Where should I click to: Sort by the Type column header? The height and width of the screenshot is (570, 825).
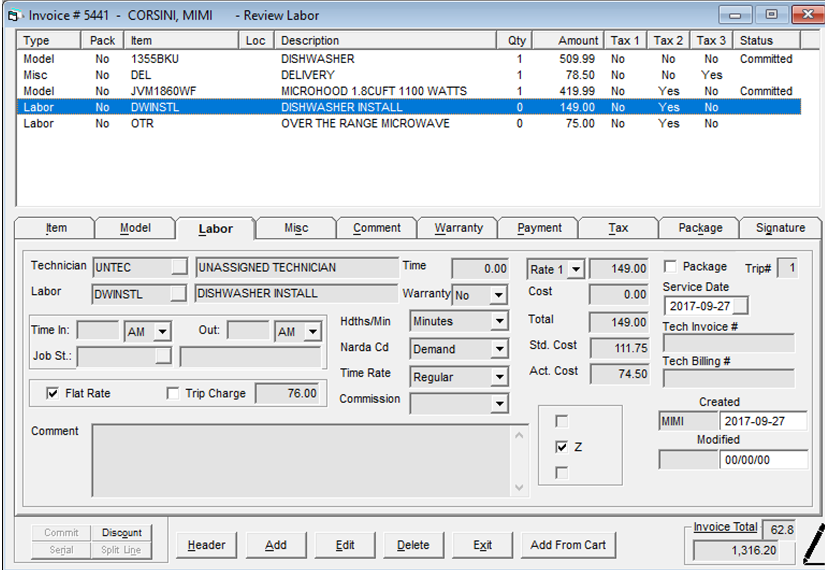click(49, 41)
